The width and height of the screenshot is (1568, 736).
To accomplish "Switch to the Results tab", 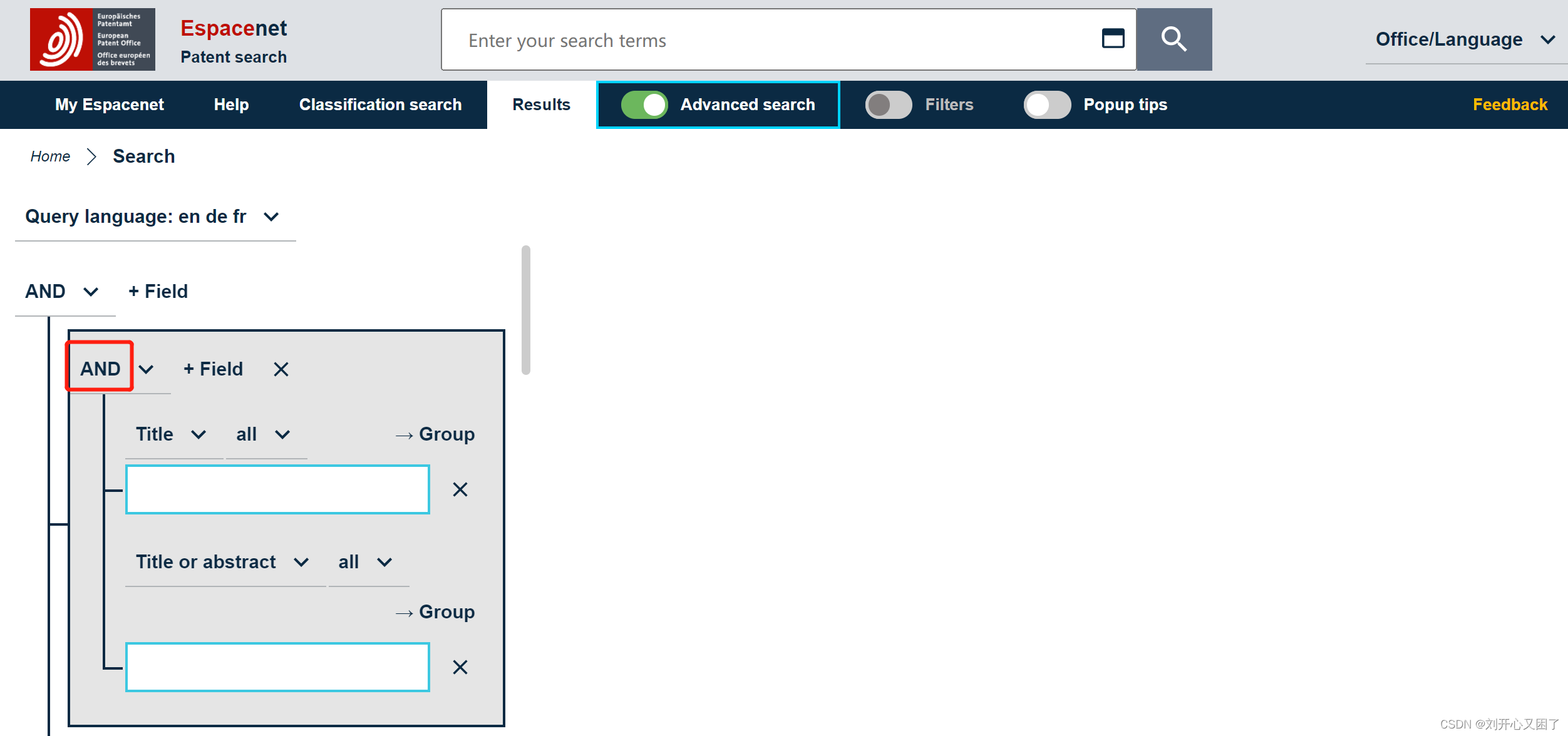I will (x=541, y=105).
